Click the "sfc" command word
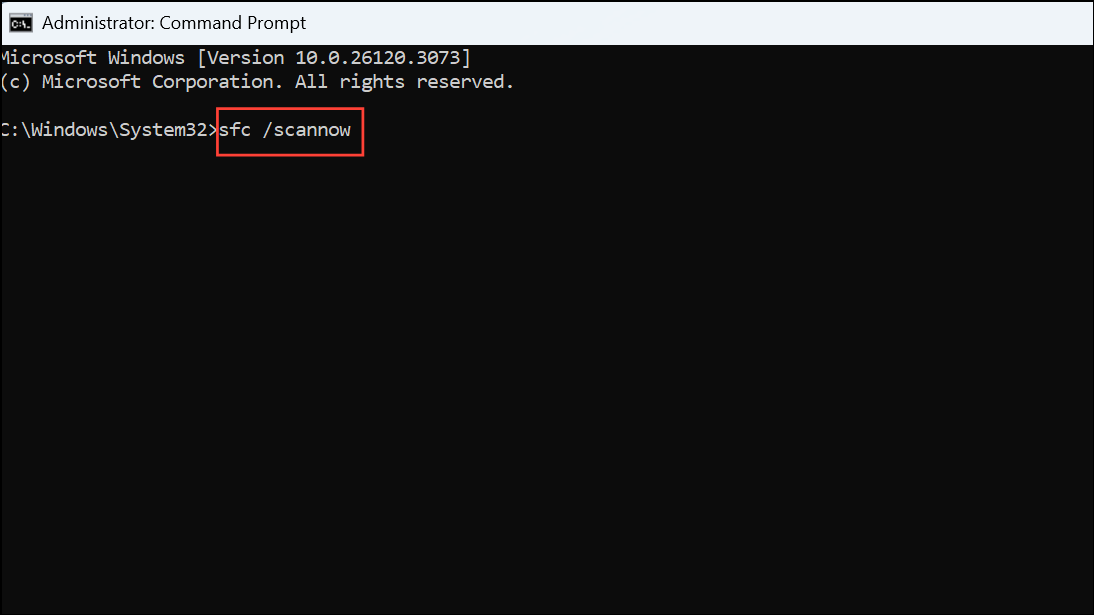The height and width of the screenshot is (615, 1094). [235, 130]
